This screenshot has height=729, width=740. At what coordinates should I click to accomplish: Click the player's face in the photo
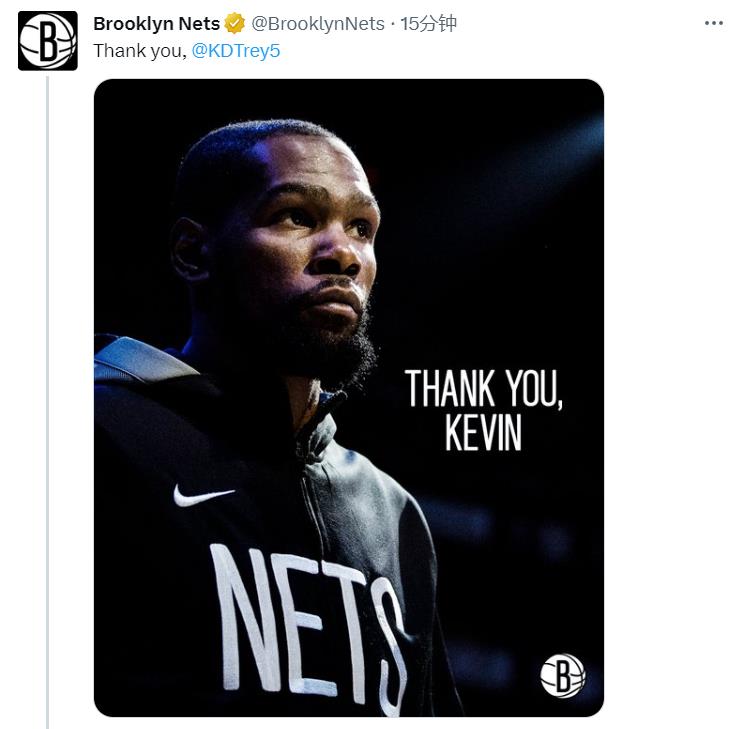(300, 240)
